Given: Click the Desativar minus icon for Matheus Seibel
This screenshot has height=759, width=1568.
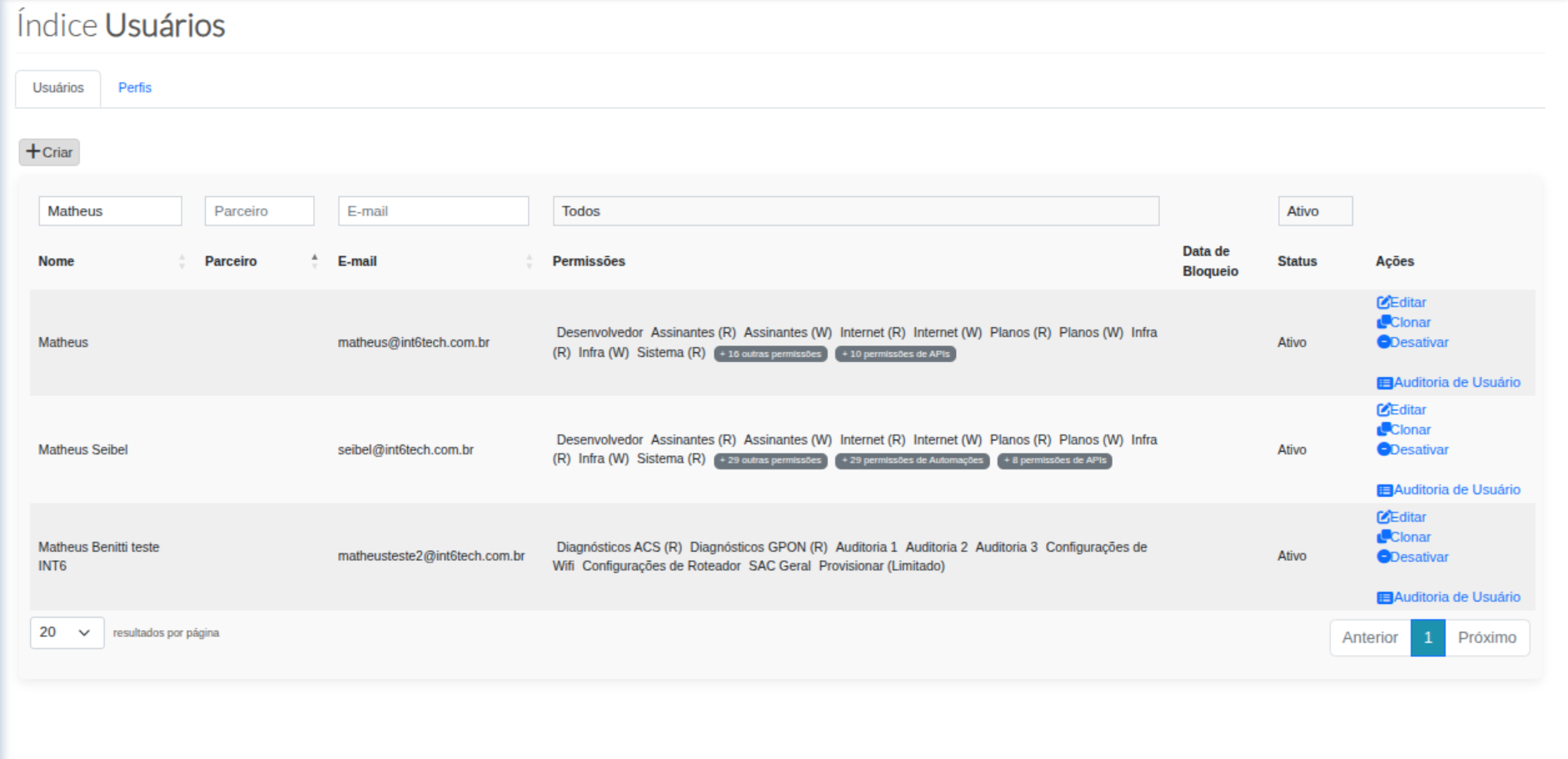Looking at the screenshot, I should tap(1383, 449).
